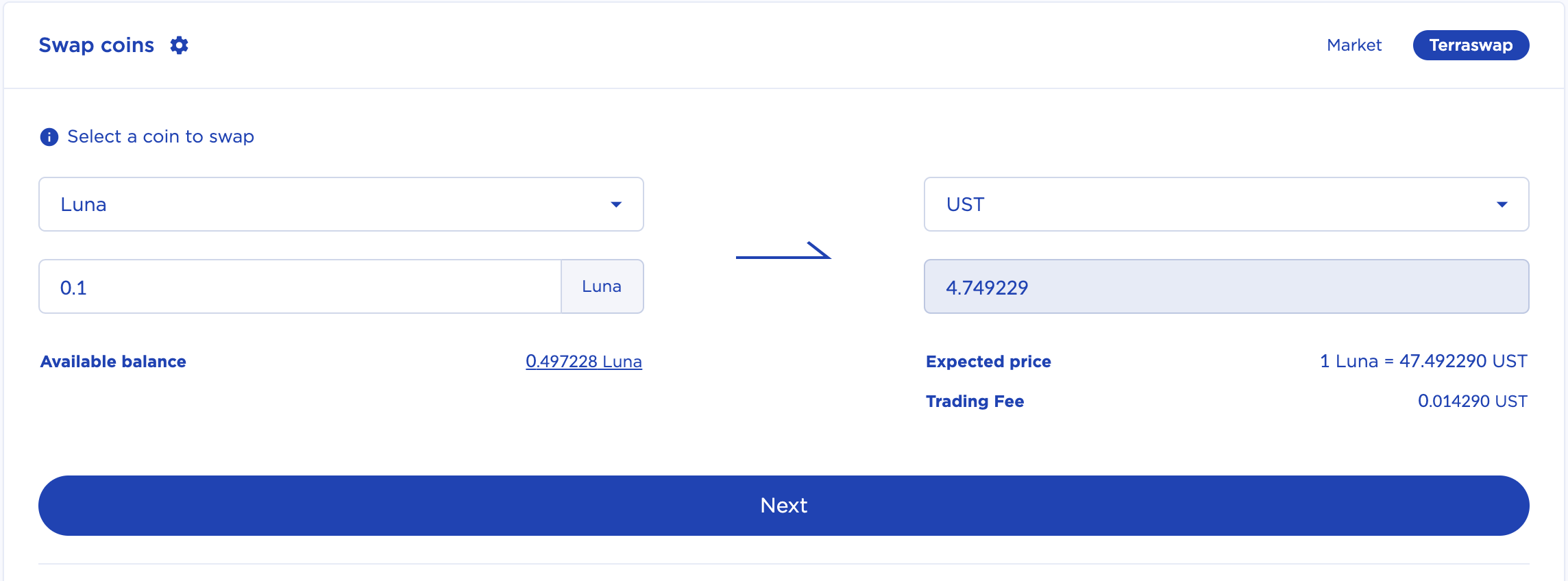Click the Expected price label
This screenshot has width=1568, height=581.
988,361
